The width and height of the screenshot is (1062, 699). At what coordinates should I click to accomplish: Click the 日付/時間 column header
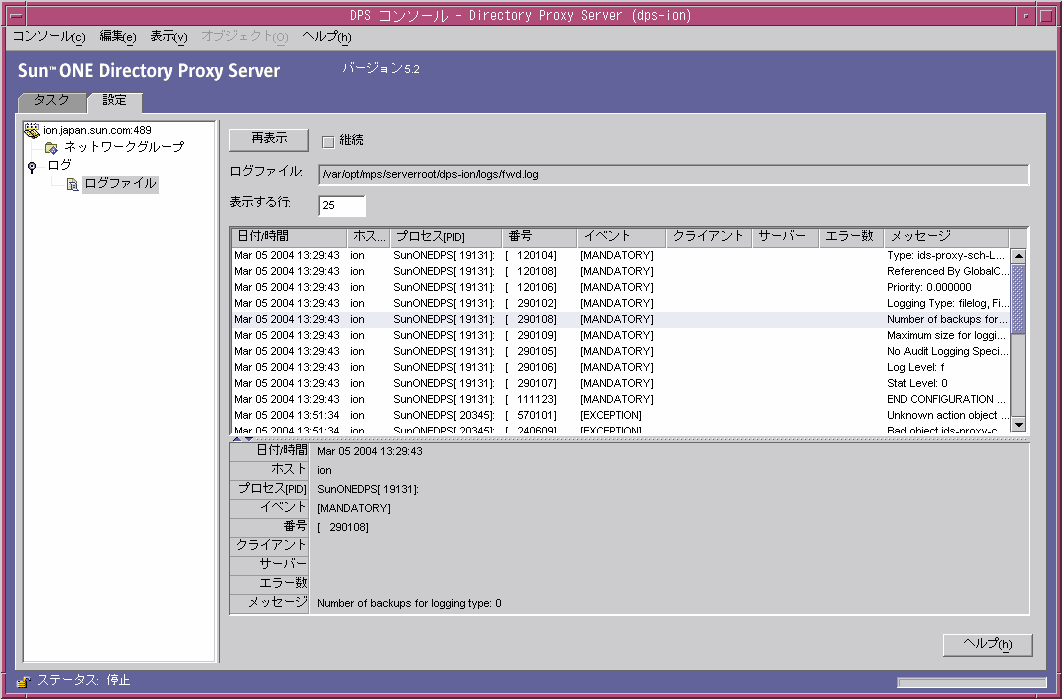click(x=289, y=237)
